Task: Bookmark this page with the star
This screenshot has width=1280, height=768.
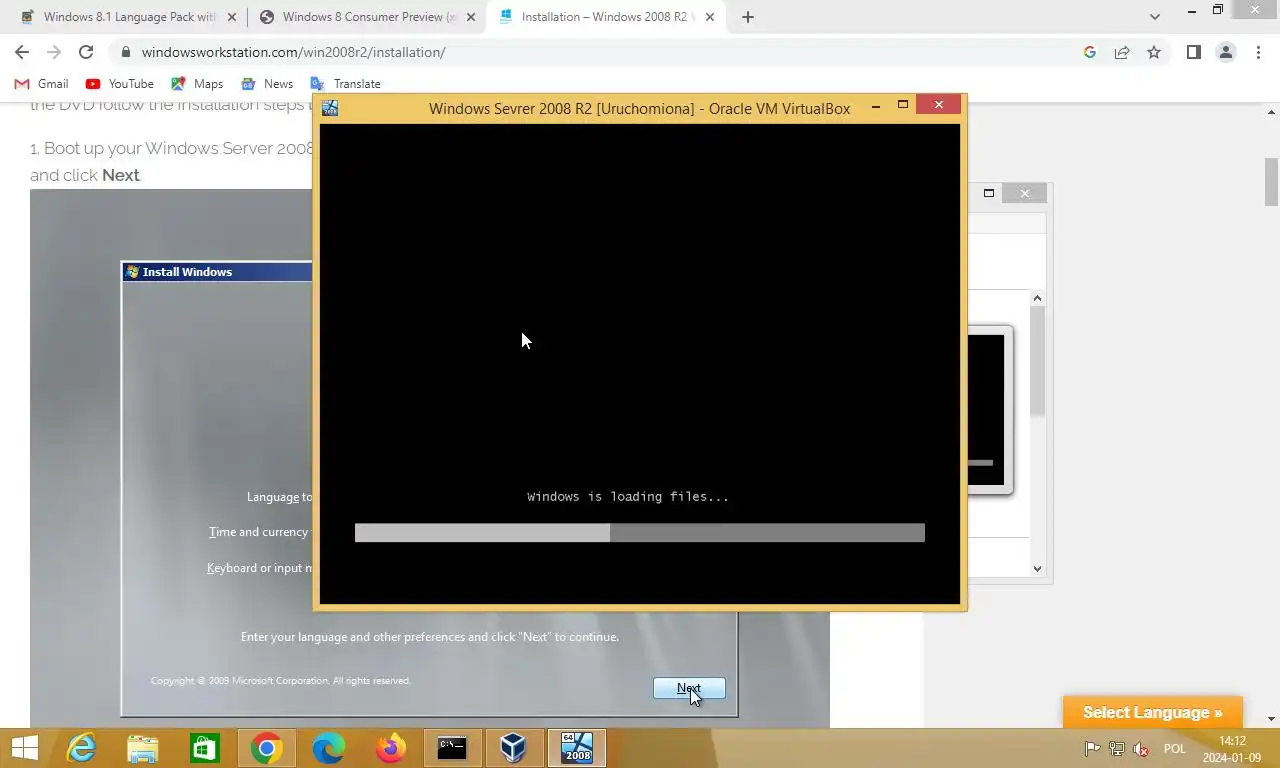Action: [x=1154, y=52]
